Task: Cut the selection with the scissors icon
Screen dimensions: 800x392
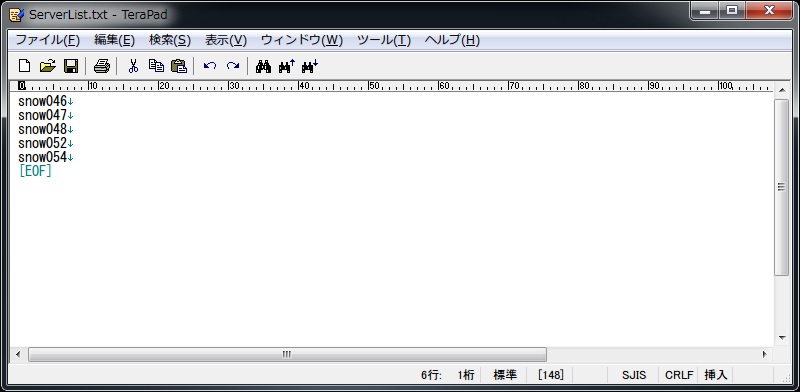Action: (133, 66)
